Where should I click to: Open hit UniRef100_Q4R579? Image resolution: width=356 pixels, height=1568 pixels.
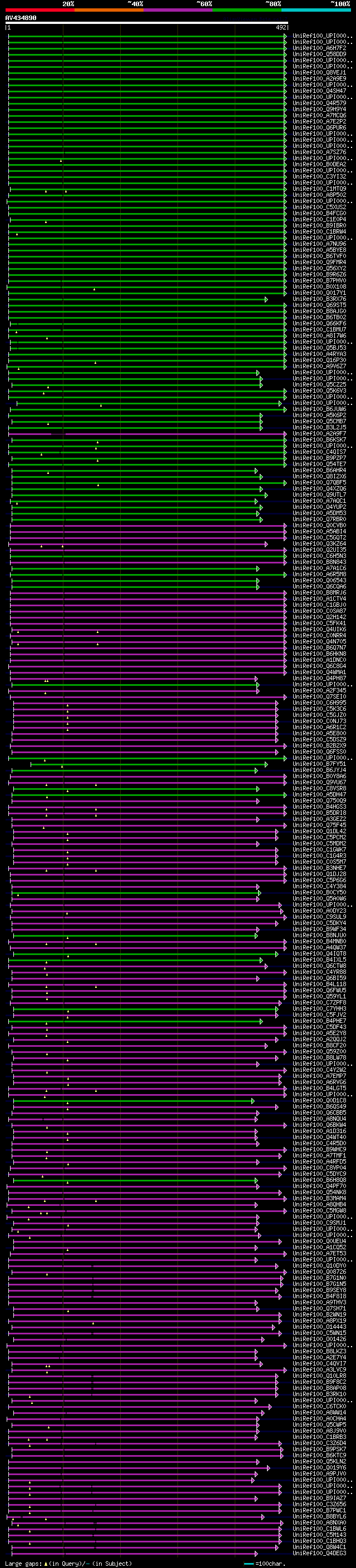(x=319, y=103)
